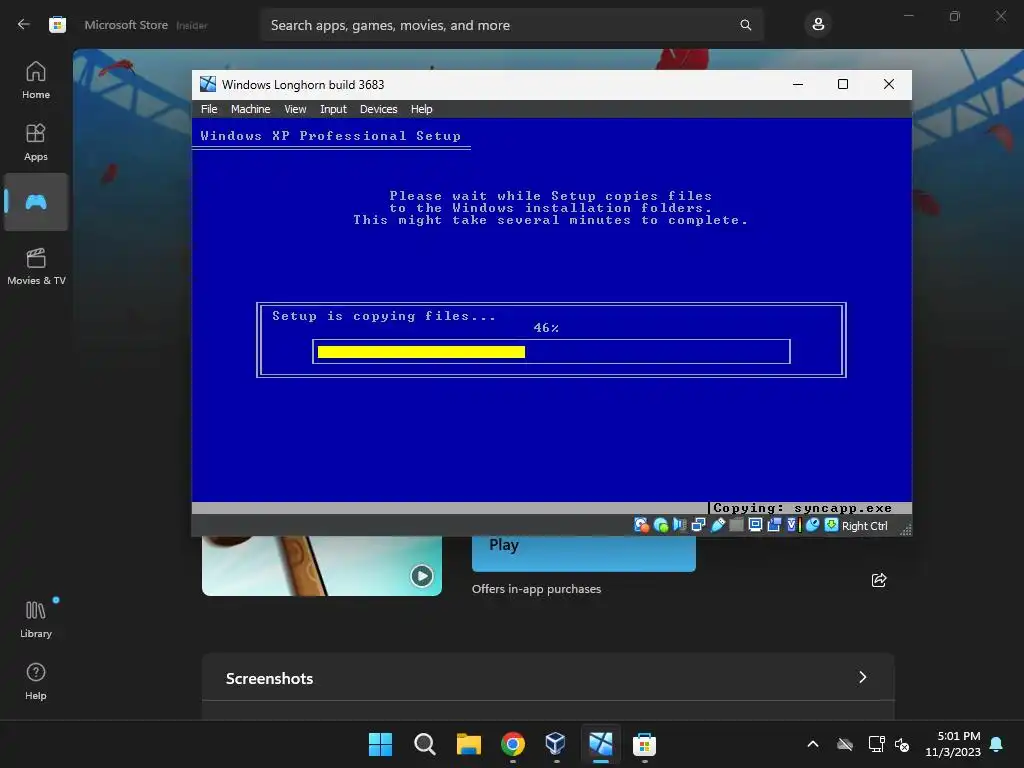Open the notification bell in taskbar
This screenshot has height=768, width=1024.
(996, 744)
